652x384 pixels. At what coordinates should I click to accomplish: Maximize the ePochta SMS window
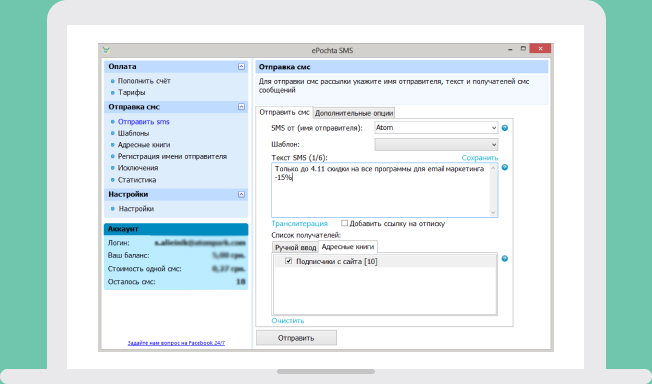[524, 49]
